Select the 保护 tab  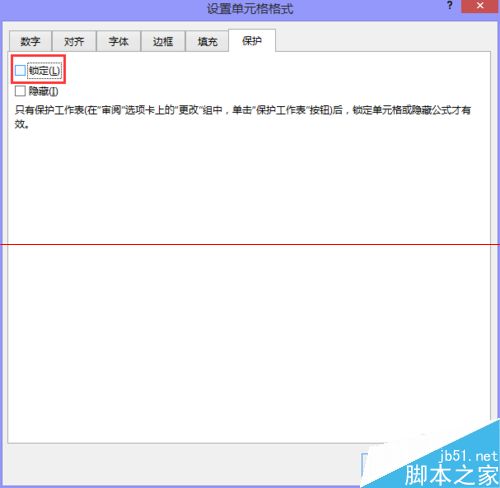tap(252, 41)
